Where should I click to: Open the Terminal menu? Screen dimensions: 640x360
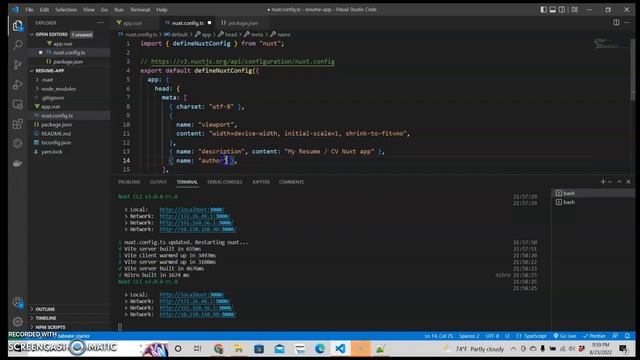(x=140, y=9)
